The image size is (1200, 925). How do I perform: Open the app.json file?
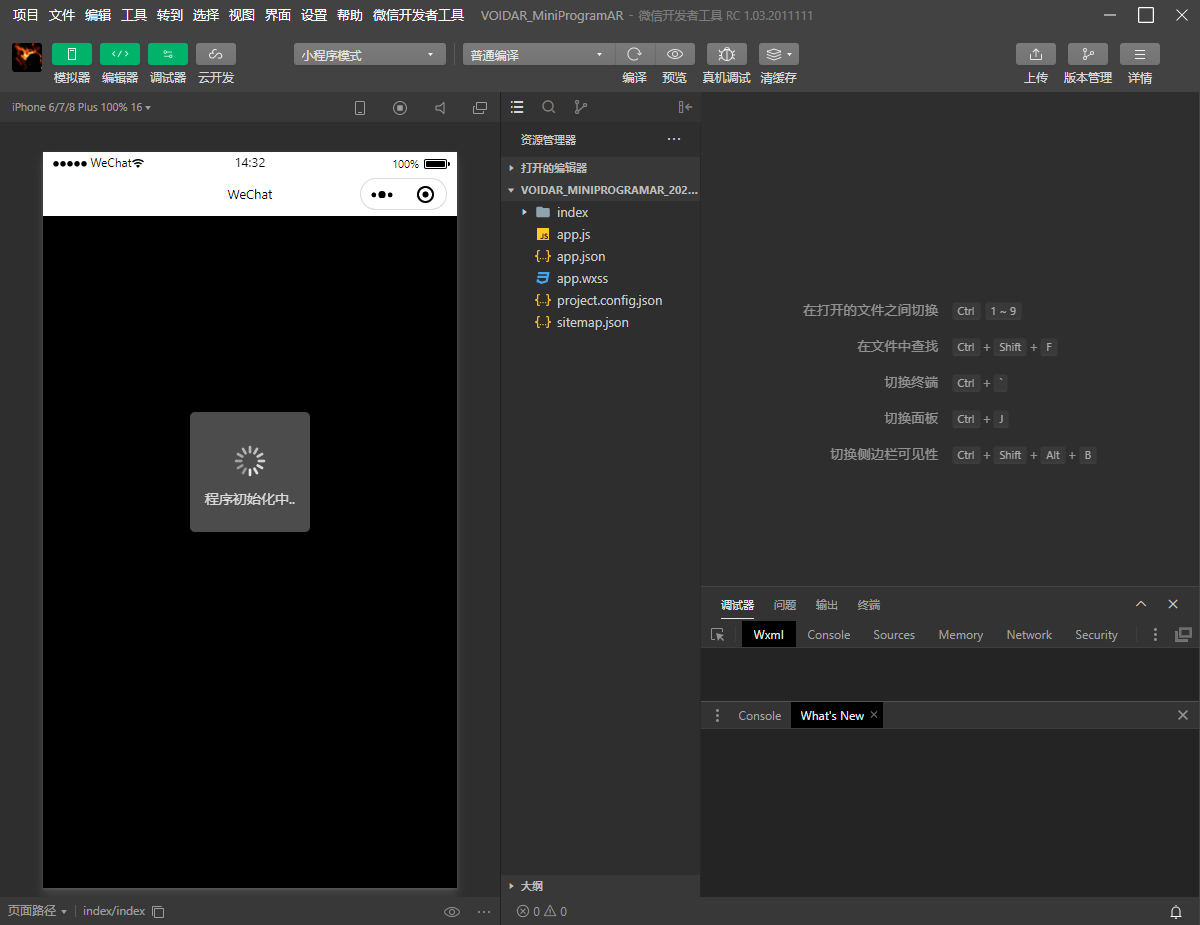point(580,256)
